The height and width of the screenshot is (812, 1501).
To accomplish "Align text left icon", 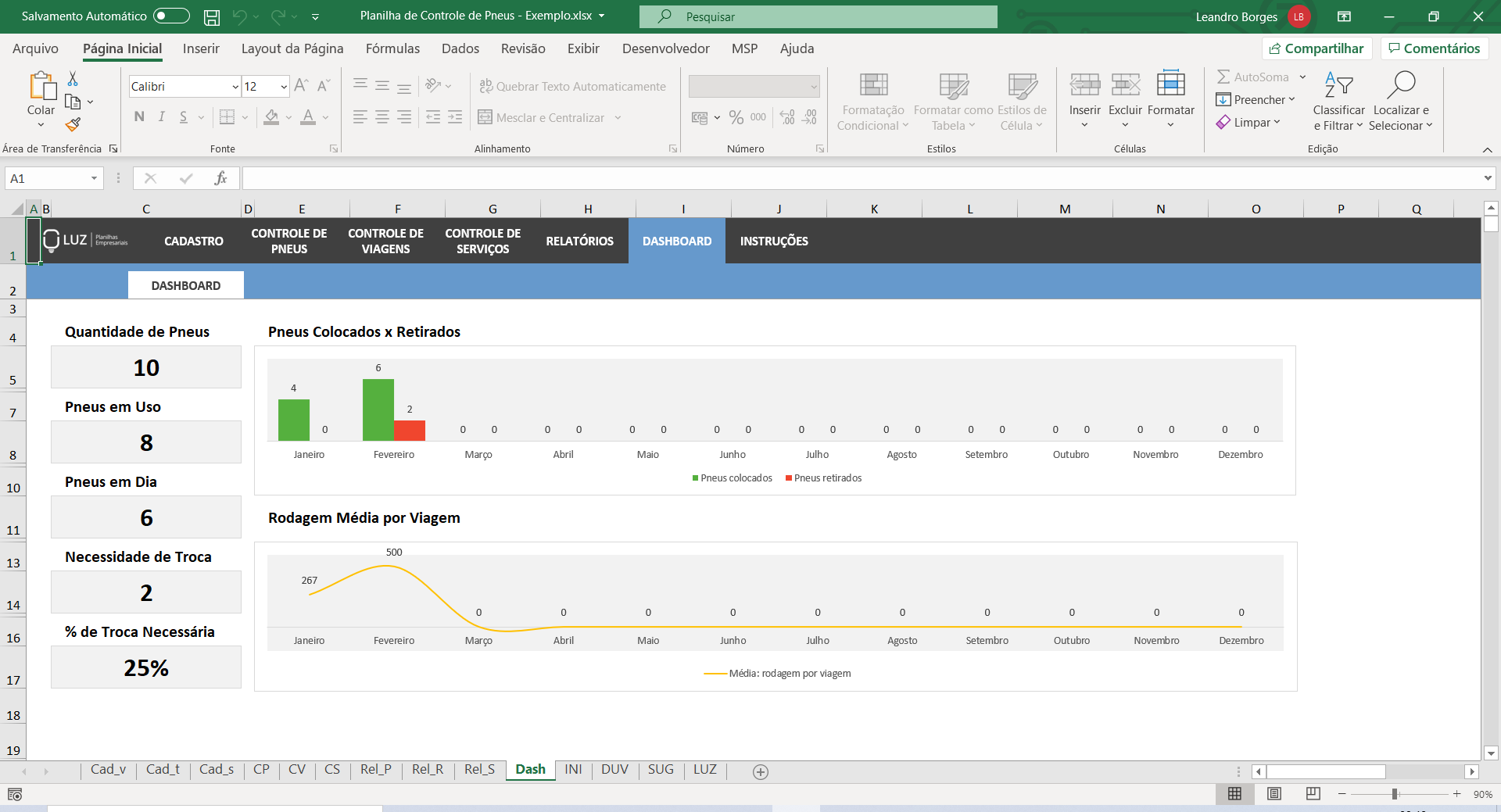I will pos(360,117).
